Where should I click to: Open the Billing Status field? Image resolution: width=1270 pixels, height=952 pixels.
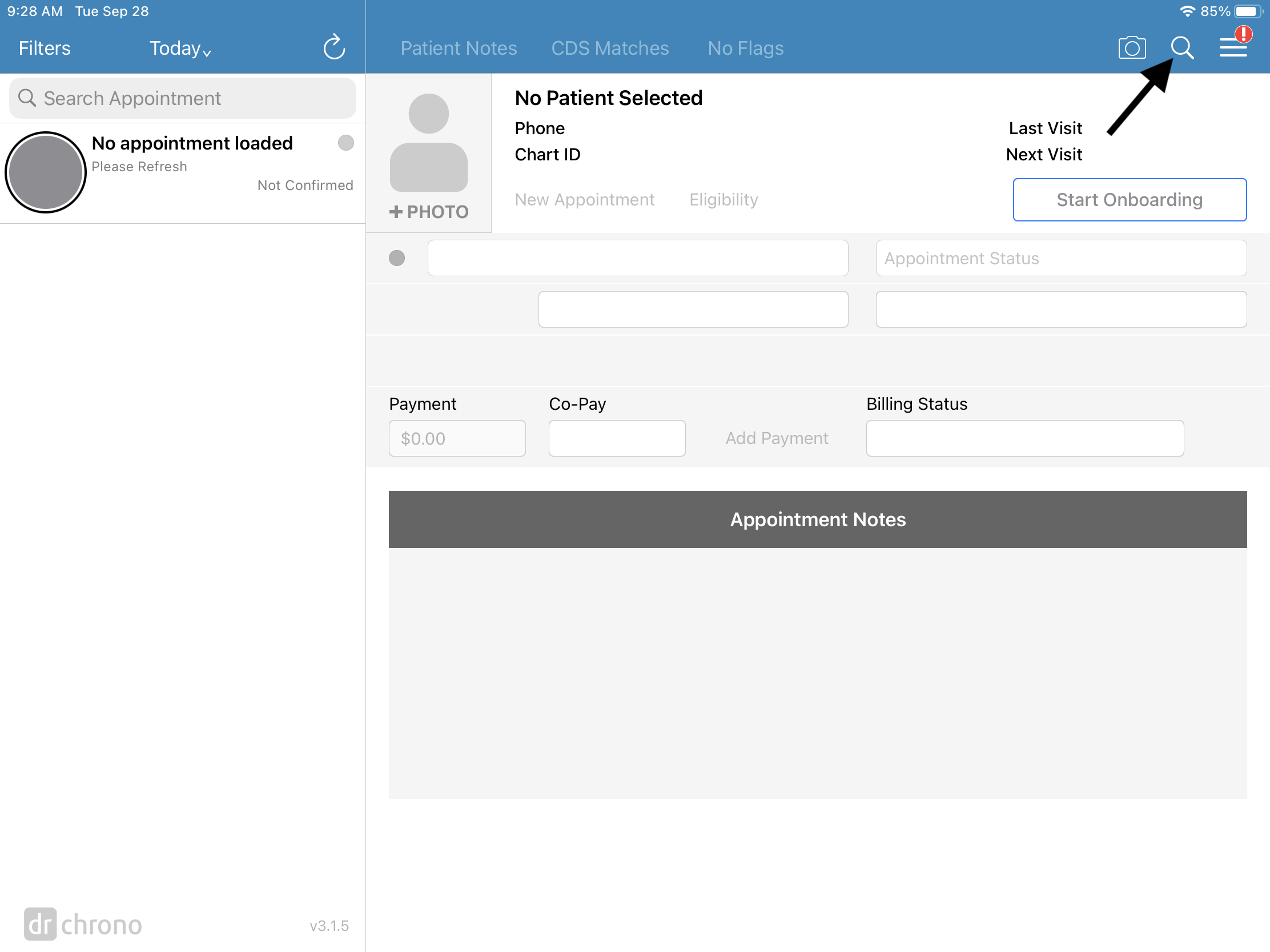[x=1024, y=438]
